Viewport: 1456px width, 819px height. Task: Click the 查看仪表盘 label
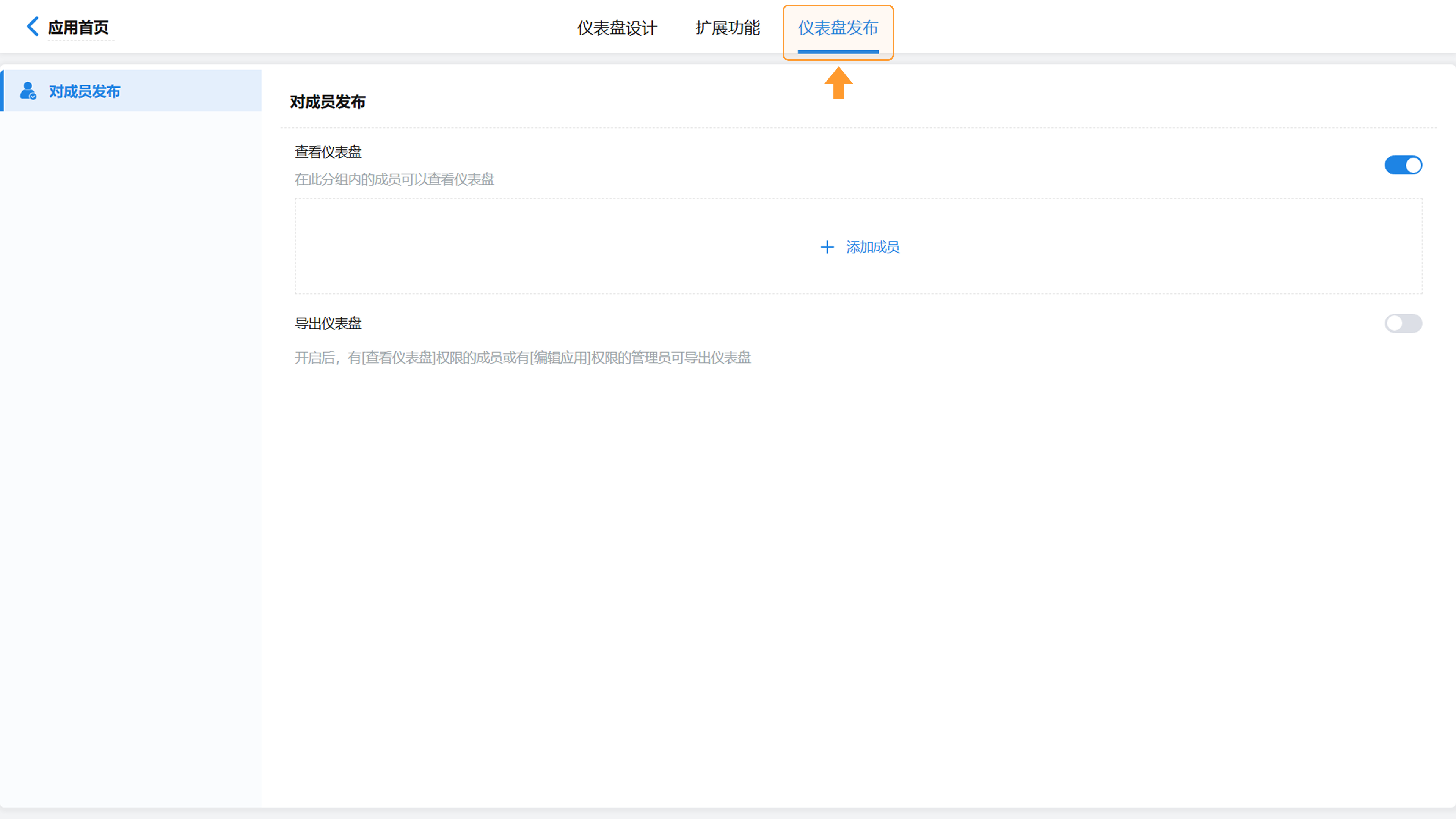[x=328, y=152]
